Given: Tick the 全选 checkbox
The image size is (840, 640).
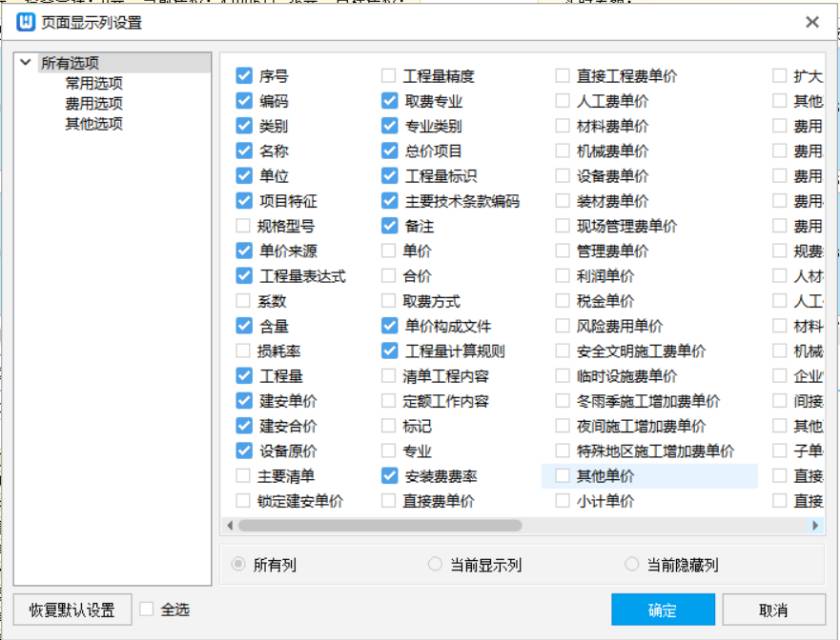Looking at the screenshot, I should (x=146, y=609).
